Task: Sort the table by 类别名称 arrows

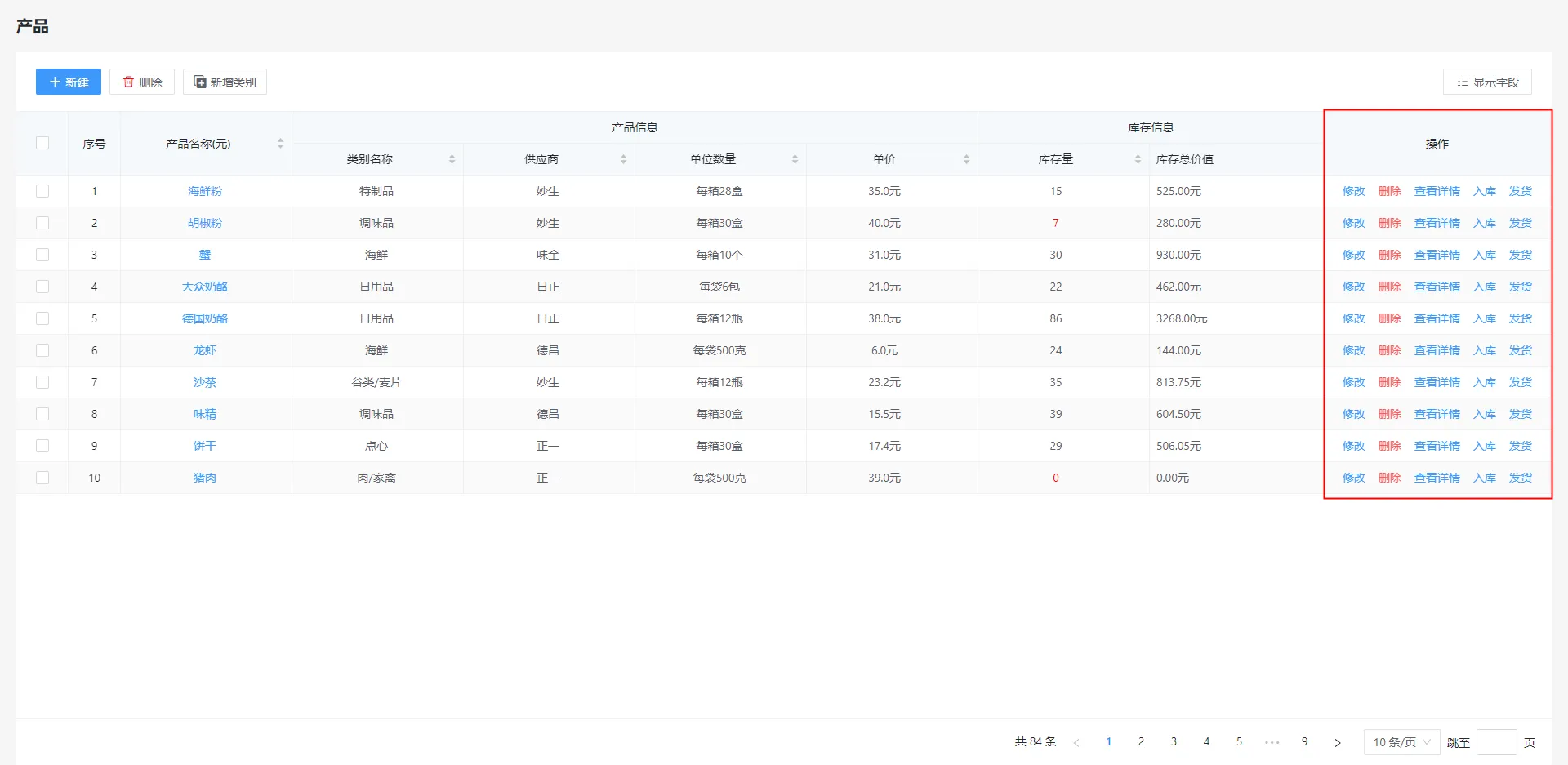Action: click(452, 159)
